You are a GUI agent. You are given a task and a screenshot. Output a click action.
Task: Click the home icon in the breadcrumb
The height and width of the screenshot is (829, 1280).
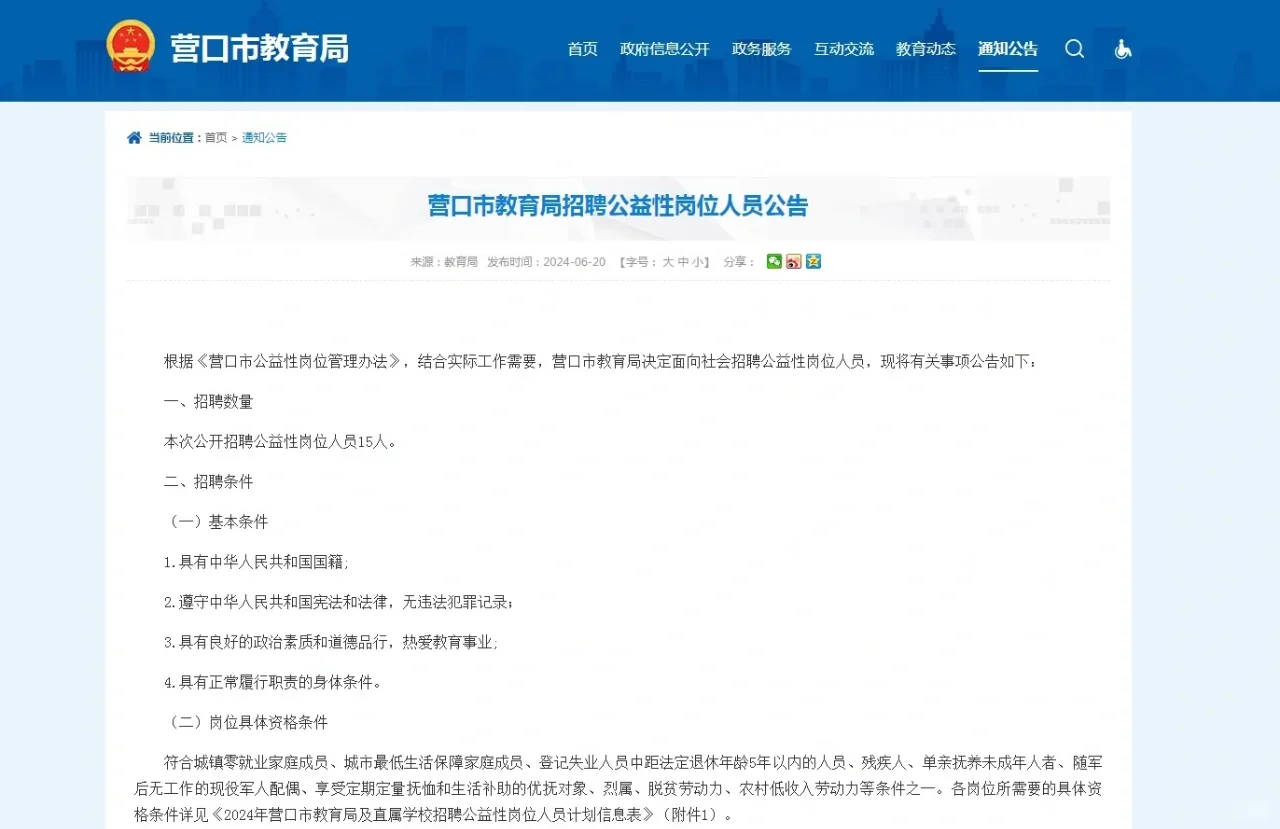click(x=134, y=138)
